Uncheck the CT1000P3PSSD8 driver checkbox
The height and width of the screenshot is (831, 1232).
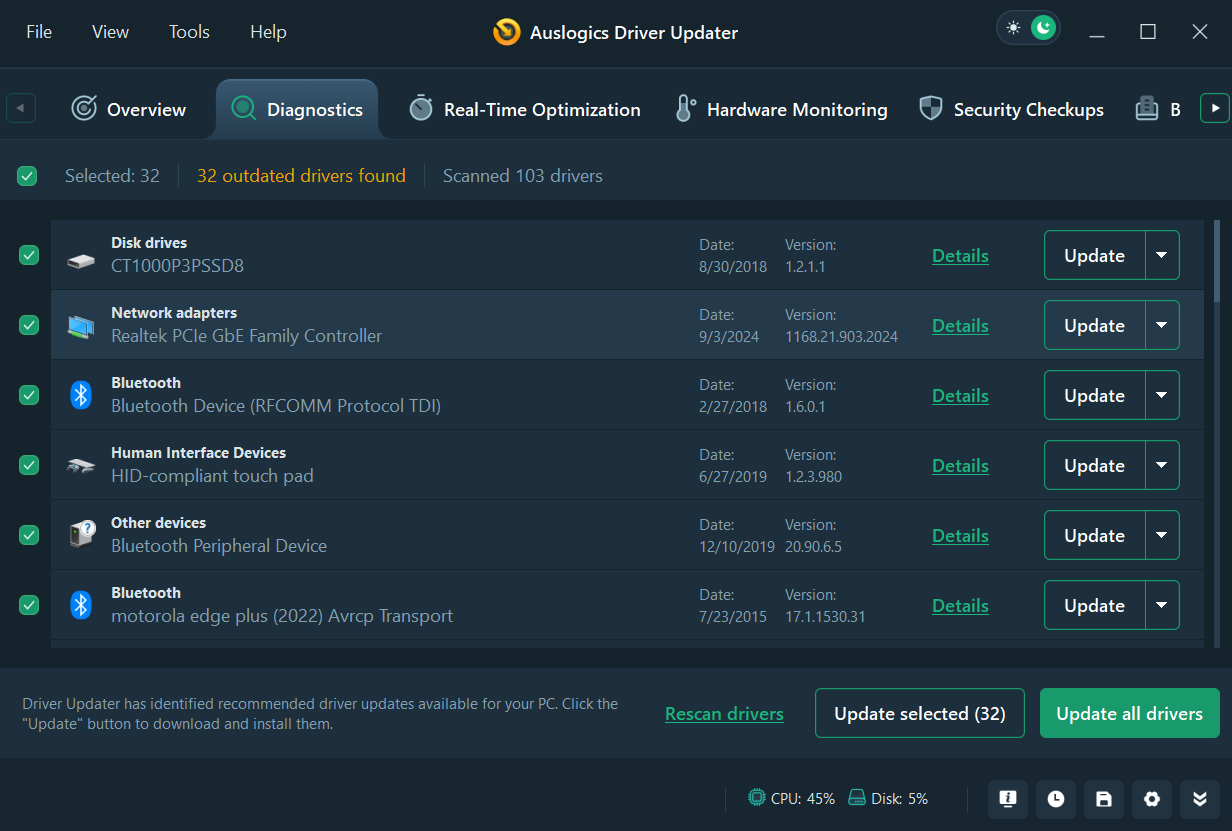(x=29, y=255)
